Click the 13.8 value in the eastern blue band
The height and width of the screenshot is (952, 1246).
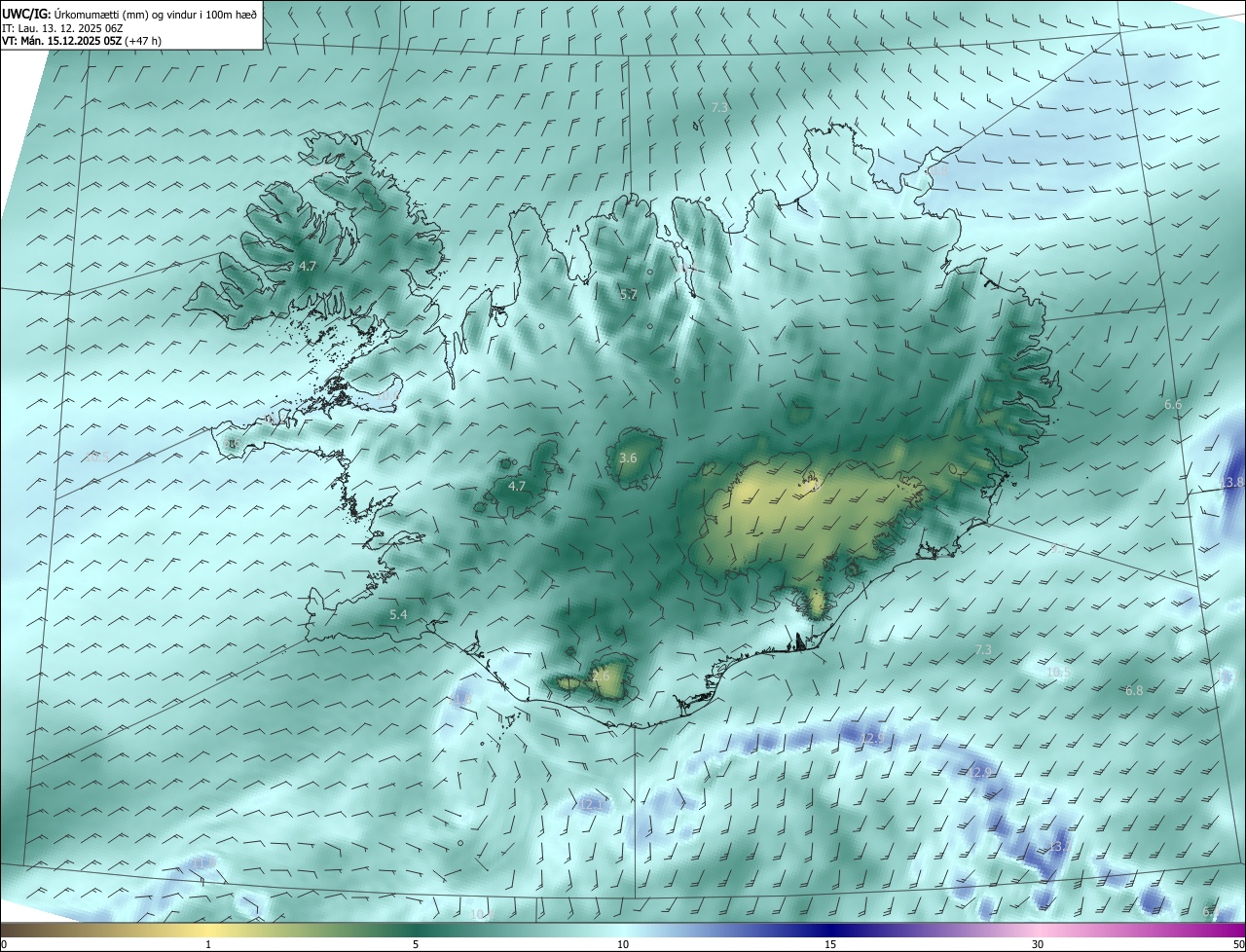tap(1232, 483)
